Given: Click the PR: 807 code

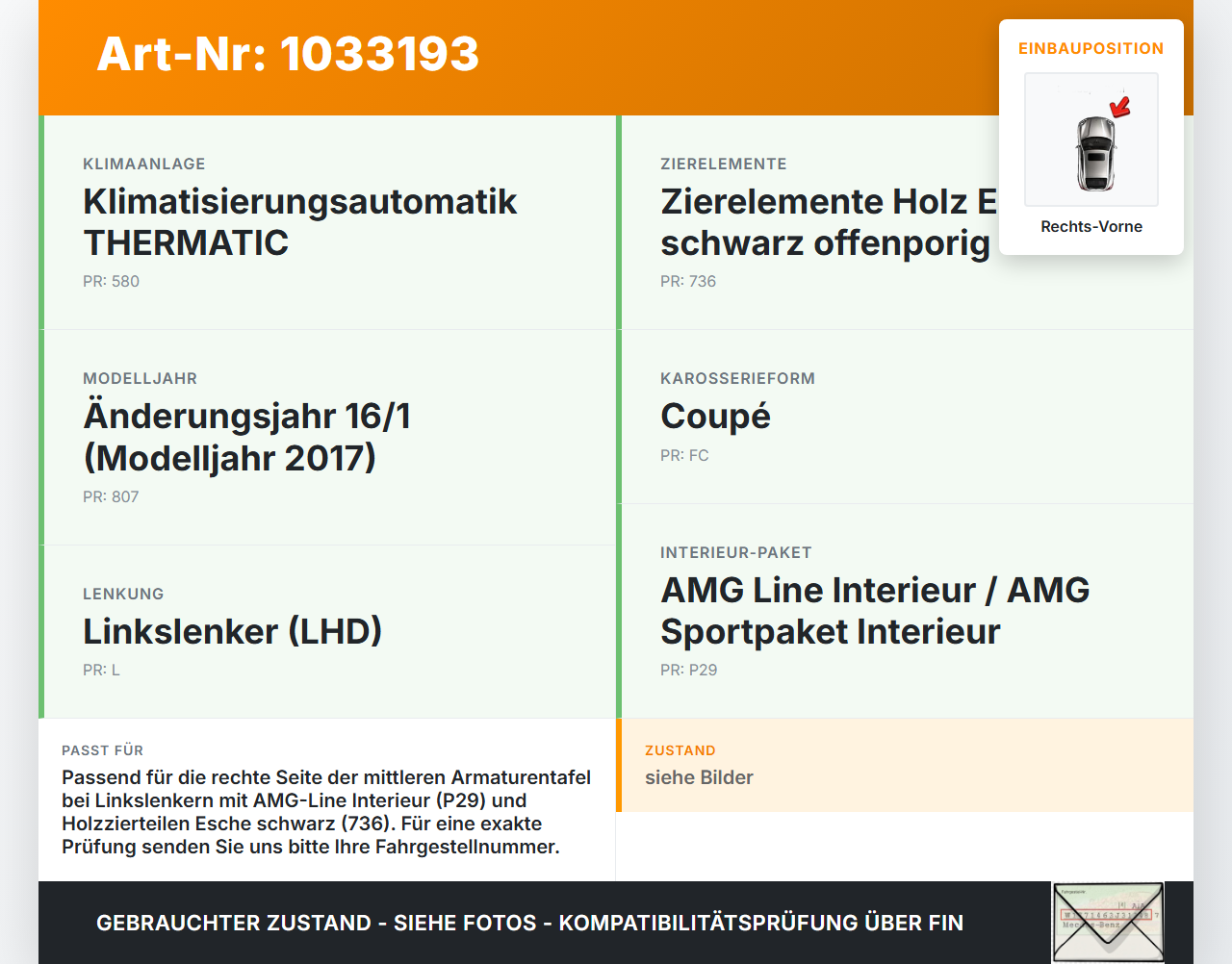Looking at the screenshot, I should click(x=111, y=497).
